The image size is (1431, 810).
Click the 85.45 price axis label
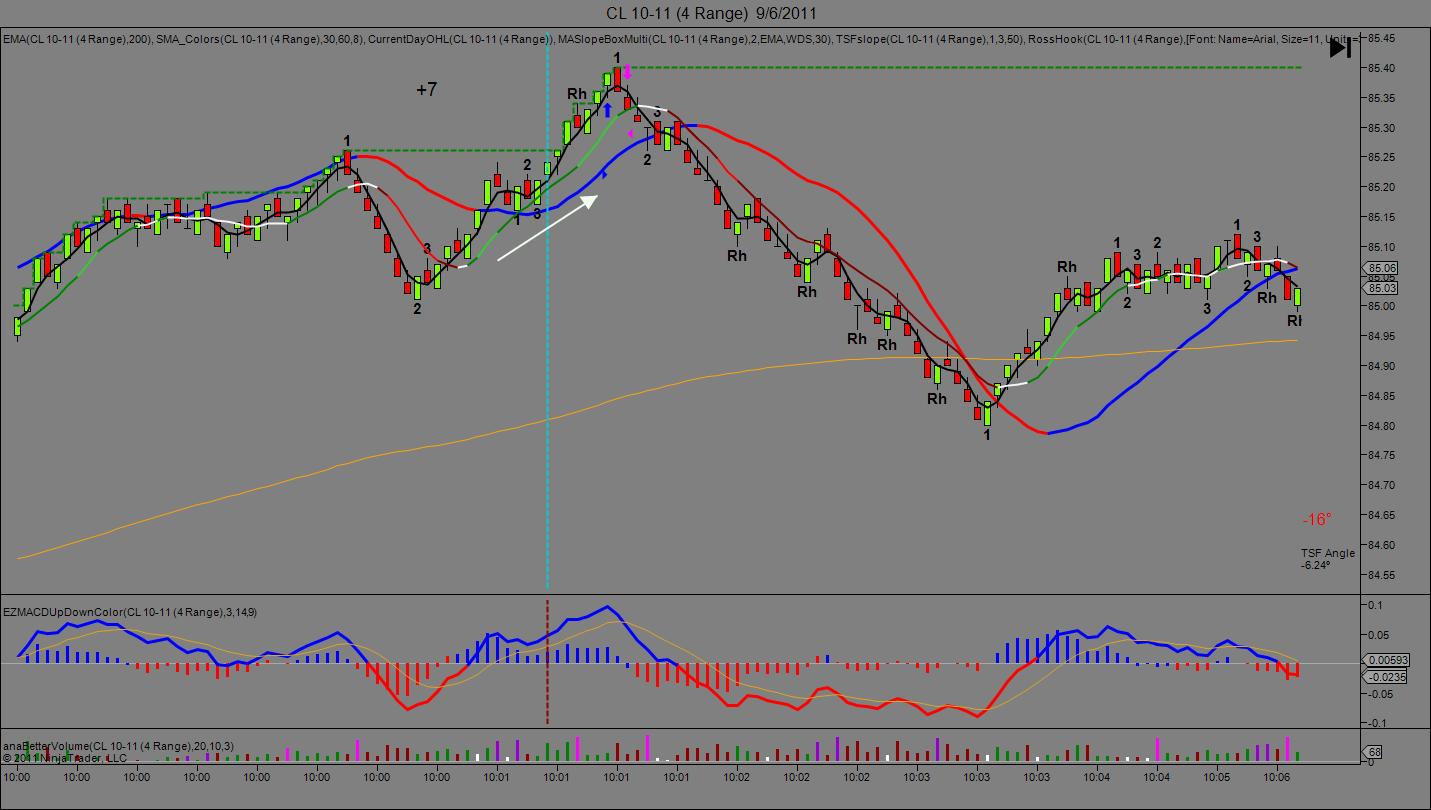pos(1384,38)
